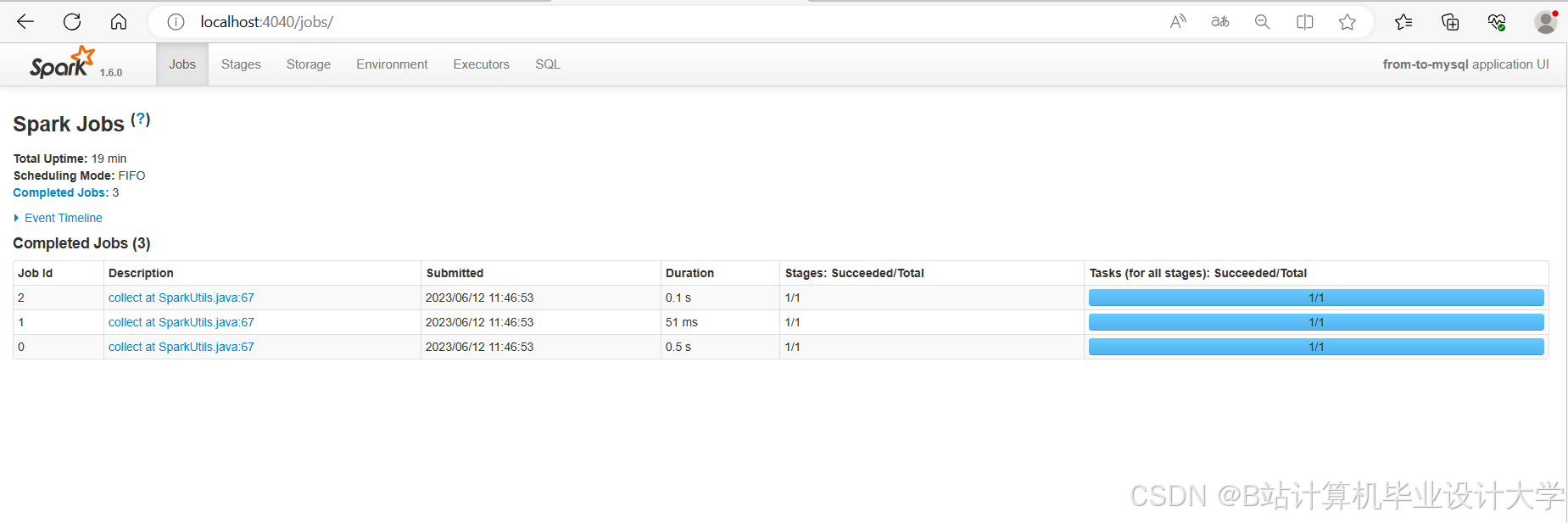Jump to Completed Jobs link
Screen dimensions: 1568x523
click(x=61, y=192)
